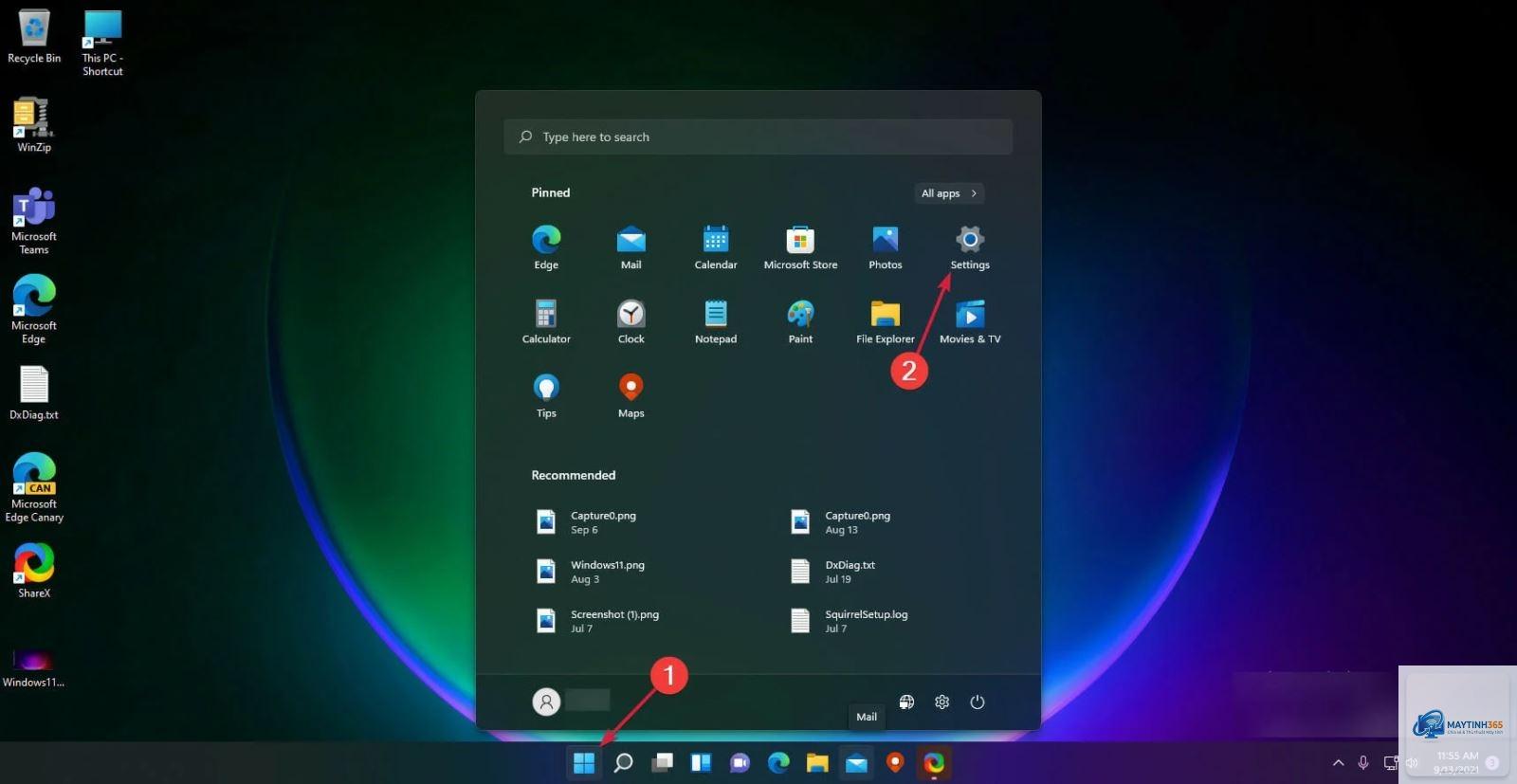Open Task View from taskbar
The width and height of the screenshot is (1517, 784).
tap(662, 762)
